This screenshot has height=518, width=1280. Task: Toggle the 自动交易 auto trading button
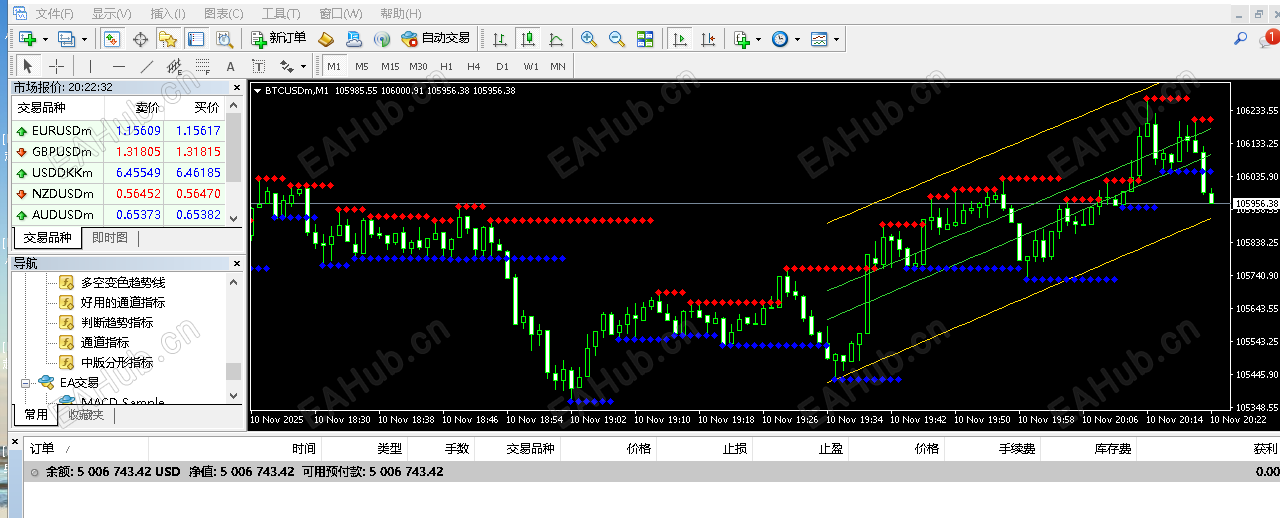[435, 39]
